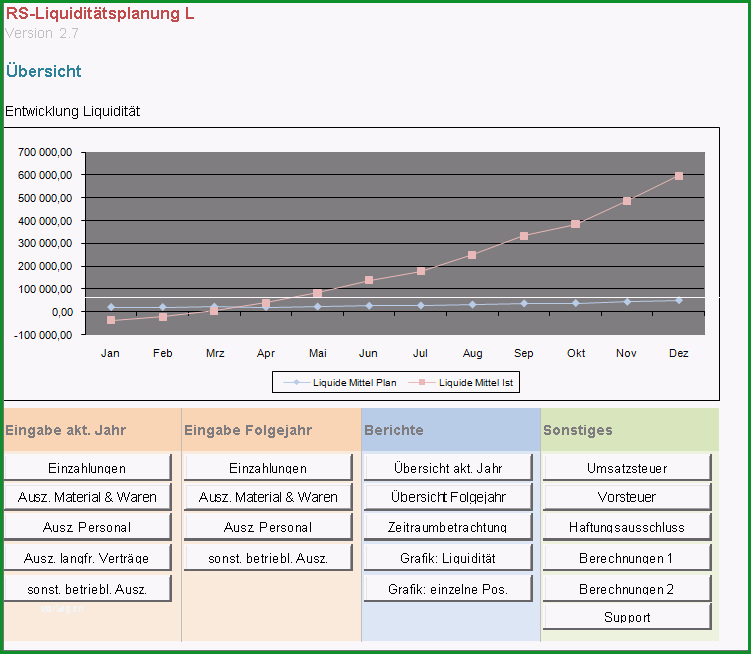Open sonst. betriebl. Ausz. under Folgejahr
The image size is (751, 654).
[268, 558]
